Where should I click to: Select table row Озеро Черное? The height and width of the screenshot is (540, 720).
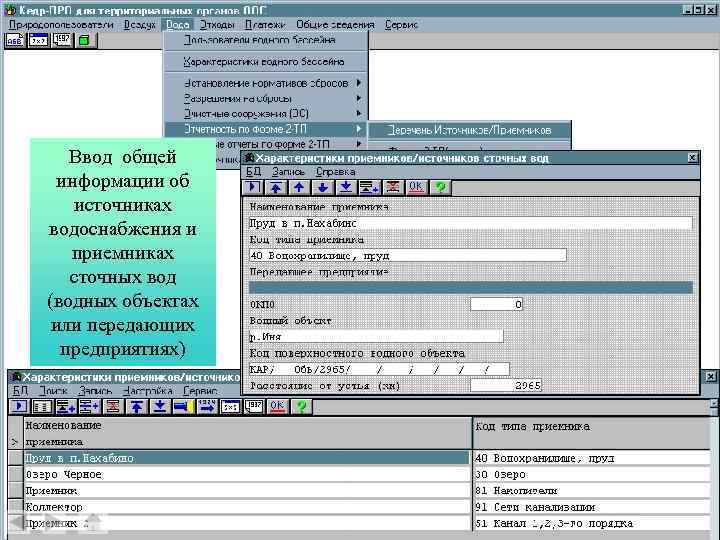247,474
